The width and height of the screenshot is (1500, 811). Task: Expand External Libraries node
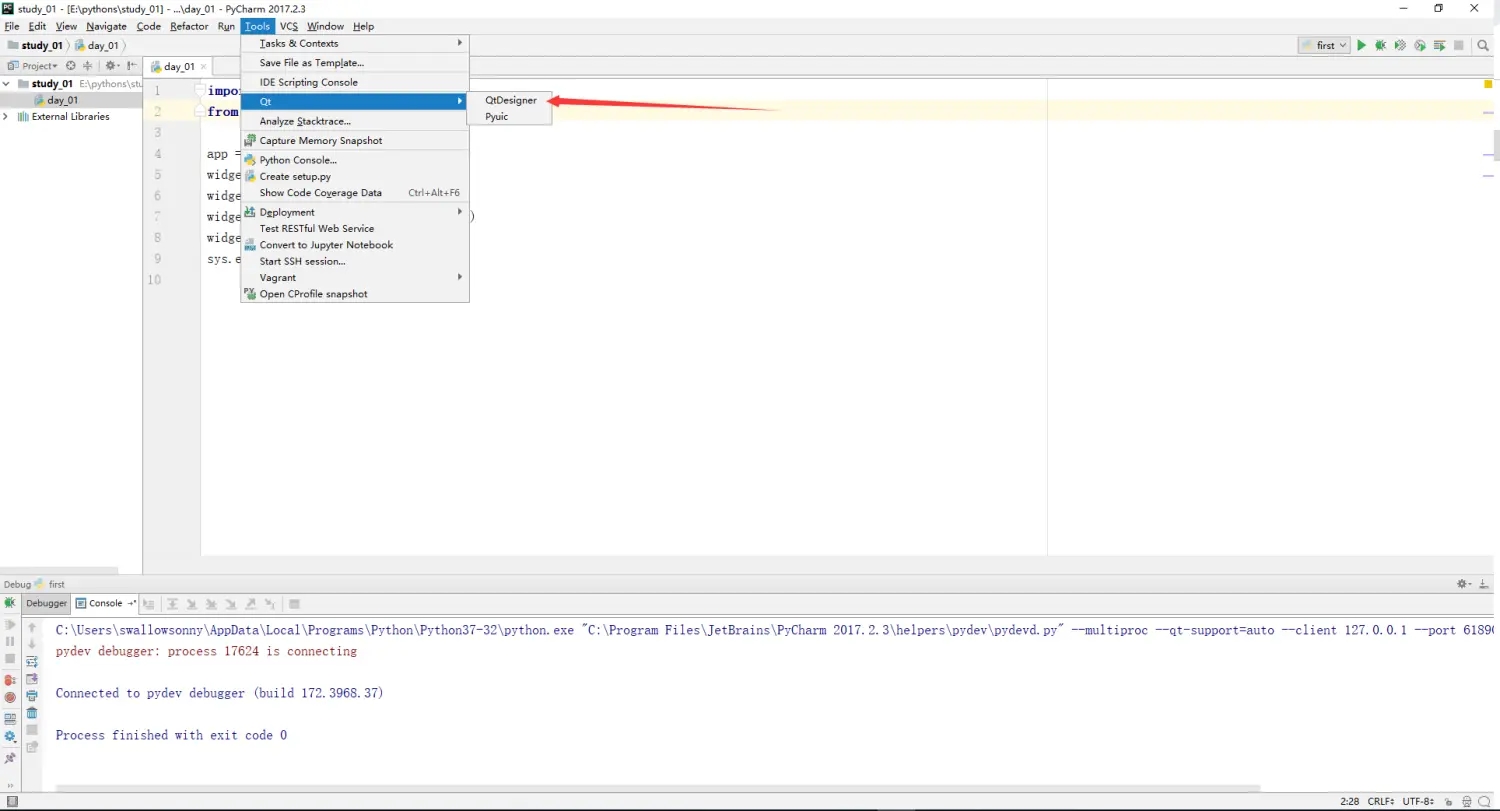pyautogui.click(x=7, y=116)
